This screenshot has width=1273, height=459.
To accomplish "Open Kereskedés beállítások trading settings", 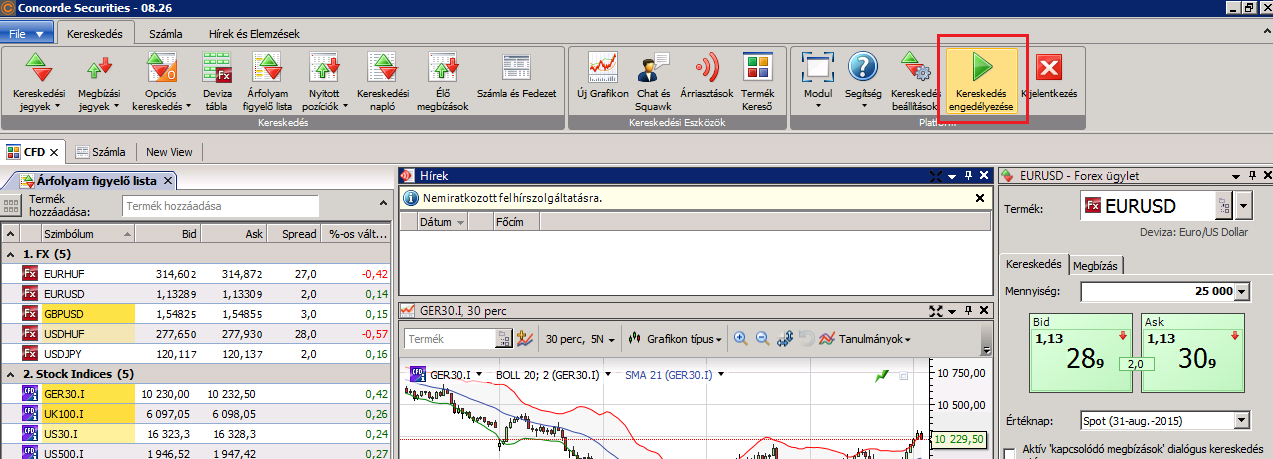I will [915, 82].
